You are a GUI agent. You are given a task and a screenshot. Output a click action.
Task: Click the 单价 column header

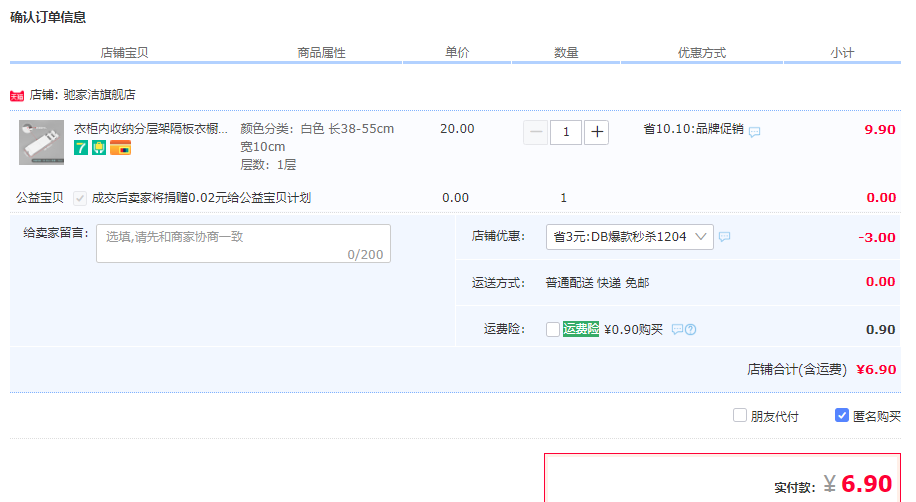pyautogui.click(x=457, y=53)
